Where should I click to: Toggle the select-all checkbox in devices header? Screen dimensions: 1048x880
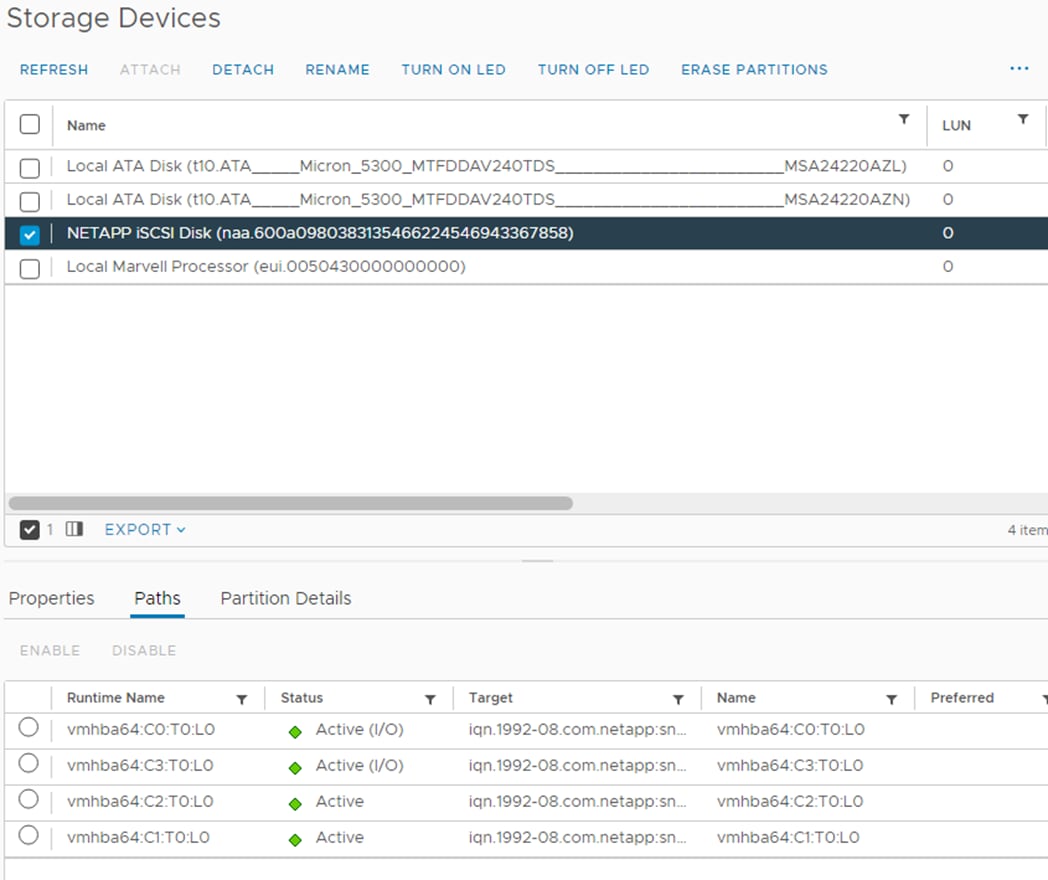(x=30, y=124)
